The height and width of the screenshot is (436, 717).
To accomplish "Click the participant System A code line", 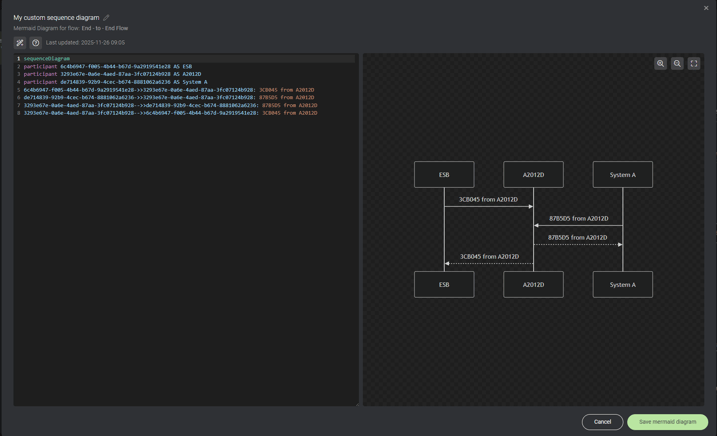I will 115,82.
